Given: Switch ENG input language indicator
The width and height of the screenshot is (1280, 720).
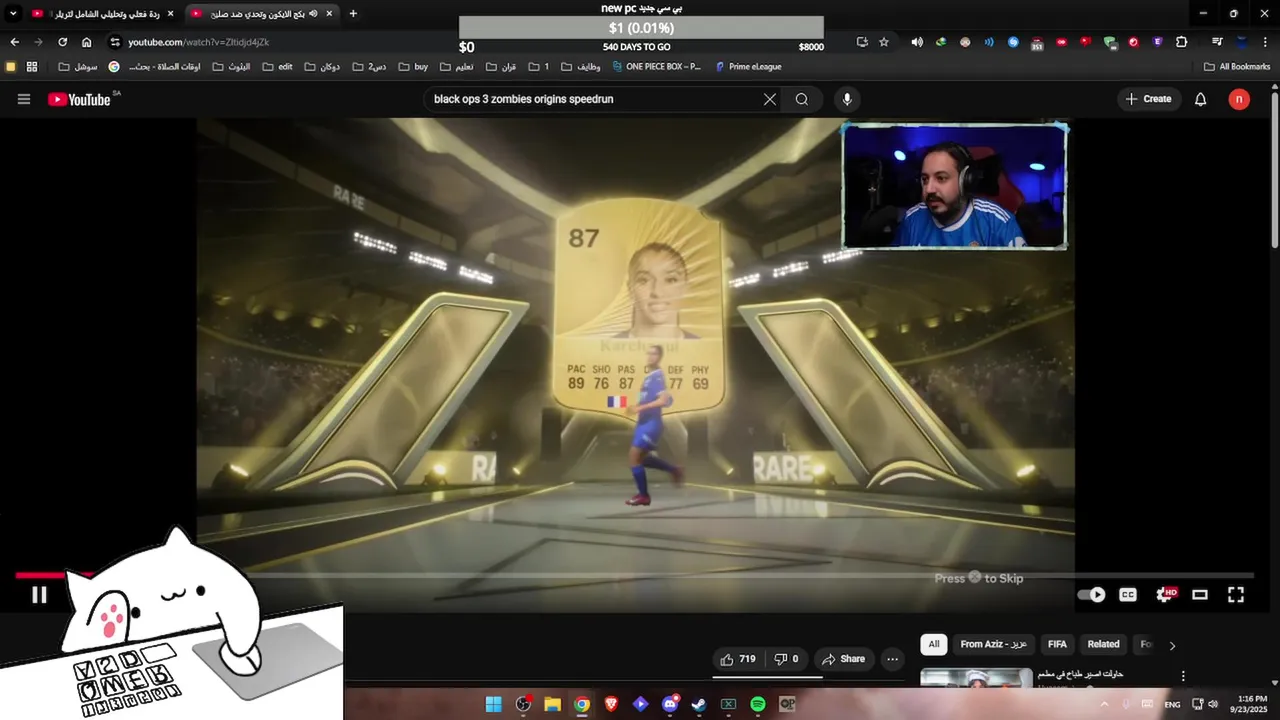Looking at the screenshot, I should click(x=1172, y=704).
